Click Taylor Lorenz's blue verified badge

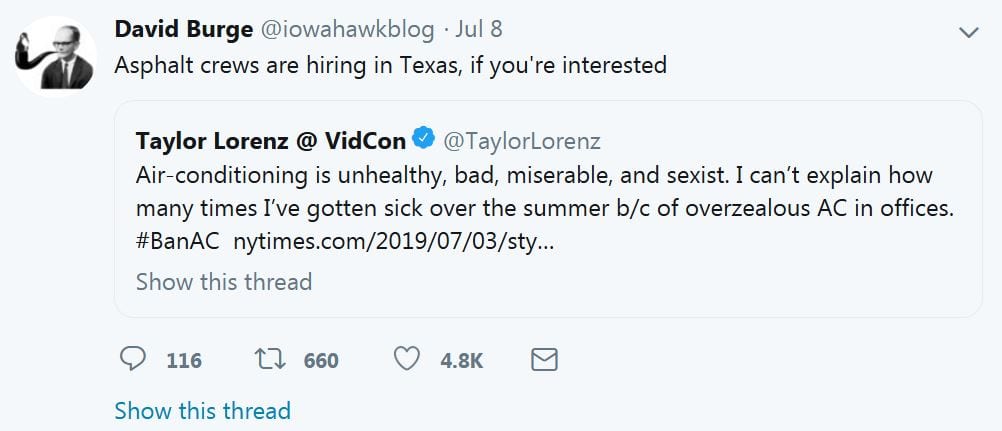[424, 139]
